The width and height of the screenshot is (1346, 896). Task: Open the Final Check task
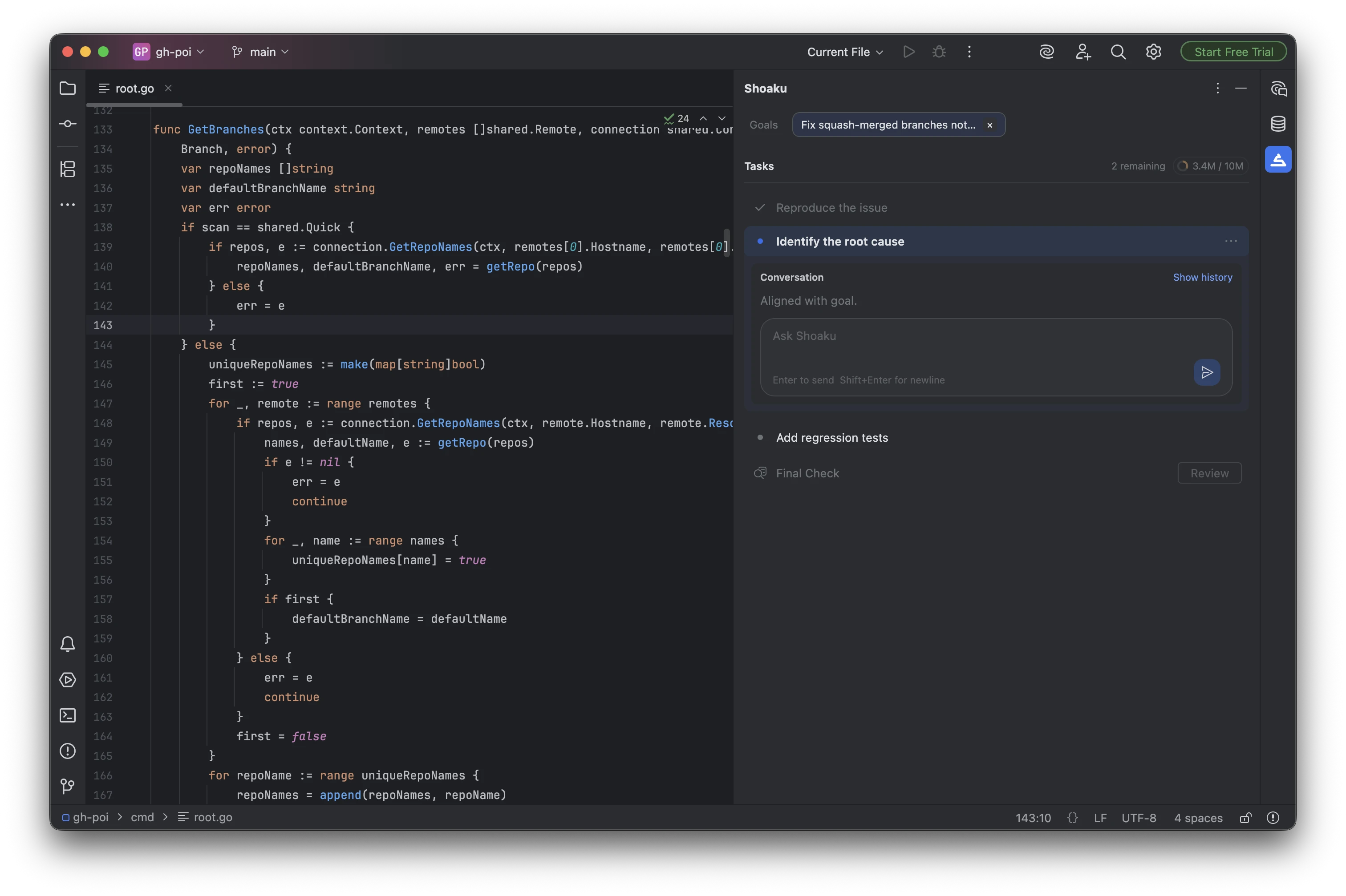807,473
